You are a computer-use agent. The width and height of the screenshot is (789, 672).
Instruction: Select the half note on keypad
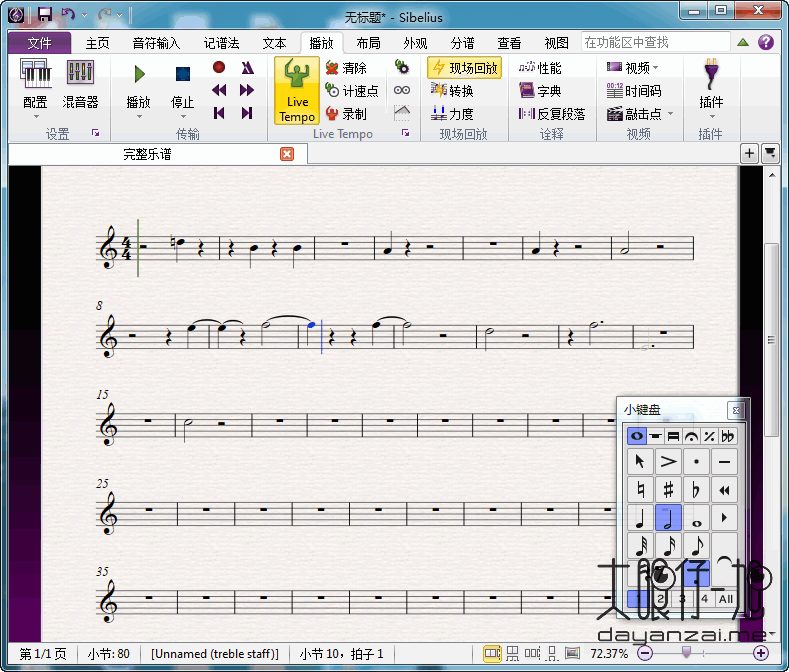pyautogui.click(x=668, y=517)
